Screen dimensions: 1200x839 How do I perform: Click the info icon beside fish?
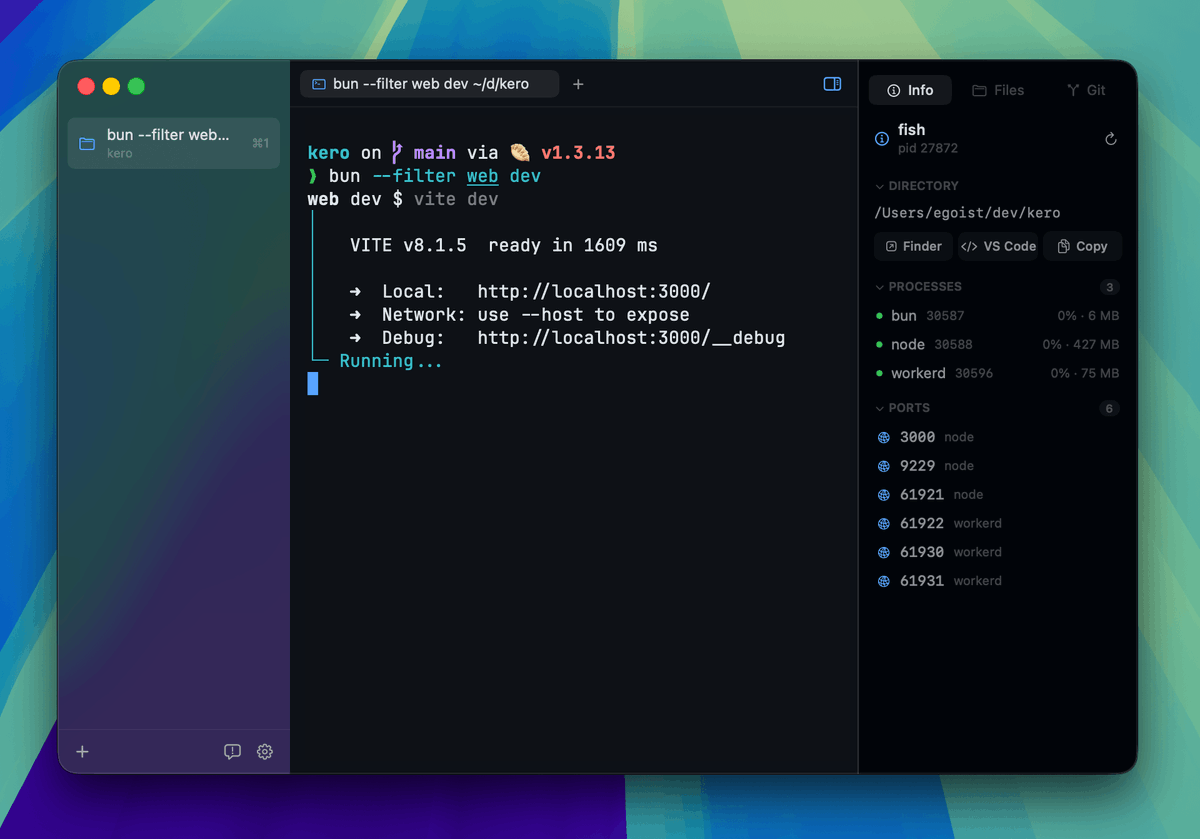tap(882, 139)
